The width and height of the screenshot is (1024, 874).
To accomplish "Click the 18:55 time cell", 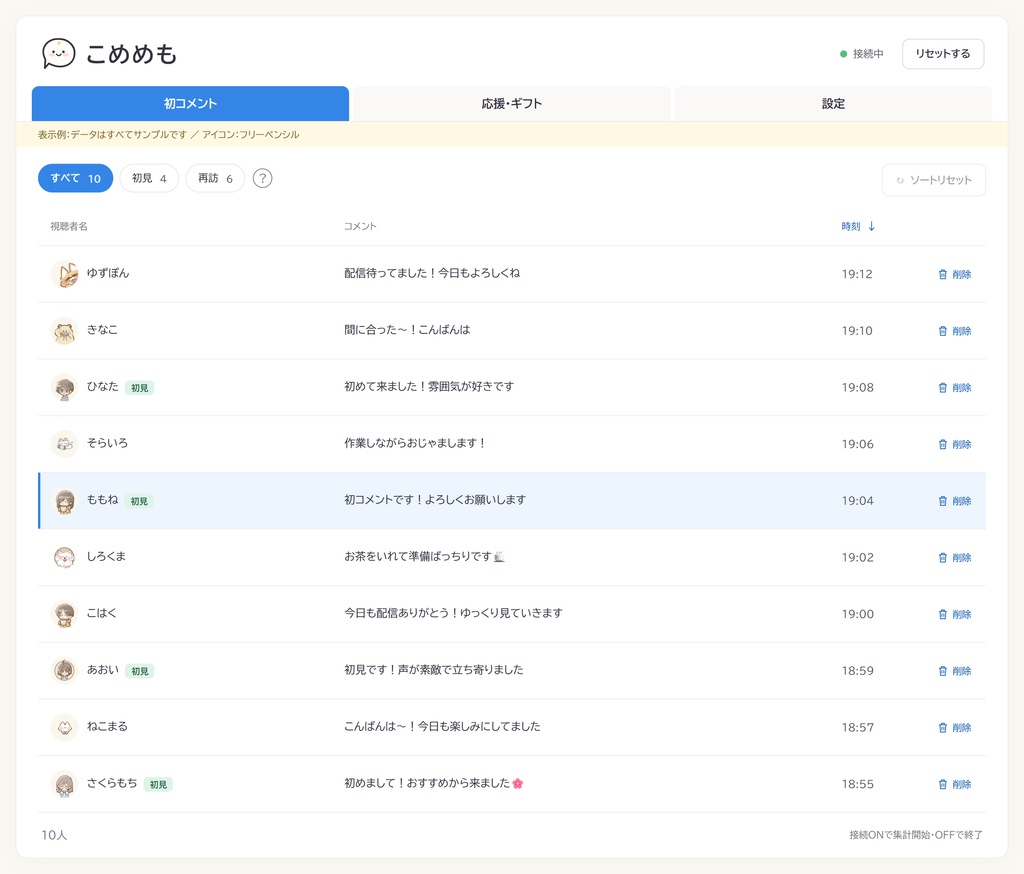I will pyautogui.click(x=857, y=785).
